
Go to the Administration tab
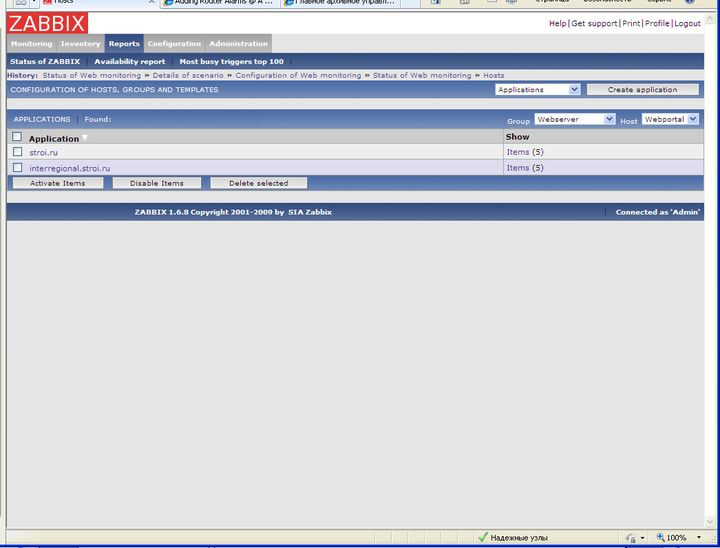pos(238,44)
